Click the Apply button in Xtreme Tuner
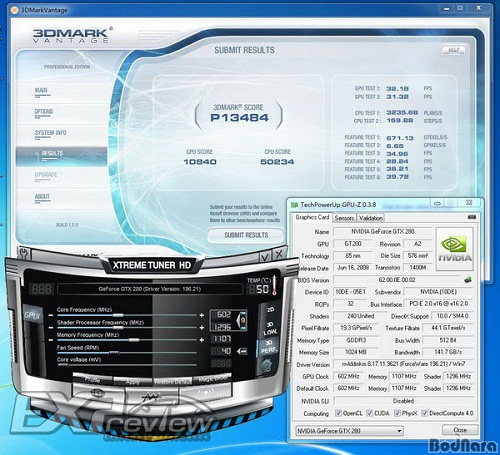500x455 pixels. coord(133,382)
